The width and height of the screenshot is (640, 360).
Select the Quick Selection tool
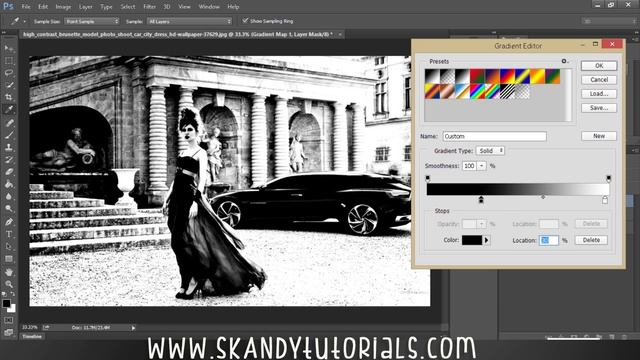9,85
